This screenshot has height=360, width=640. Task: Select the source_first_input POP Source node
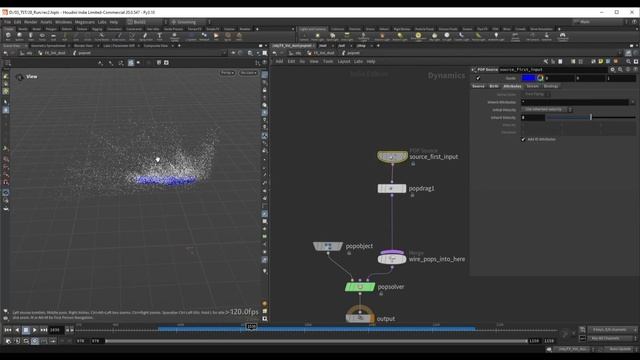(392, 157)
